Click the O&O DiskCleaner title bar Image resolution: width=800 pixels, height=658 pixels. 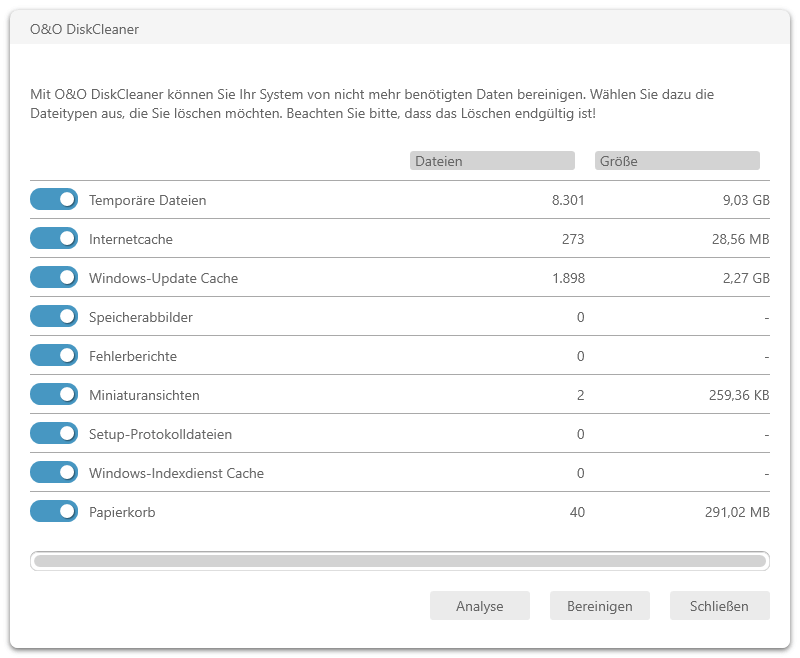coord(399,29)
